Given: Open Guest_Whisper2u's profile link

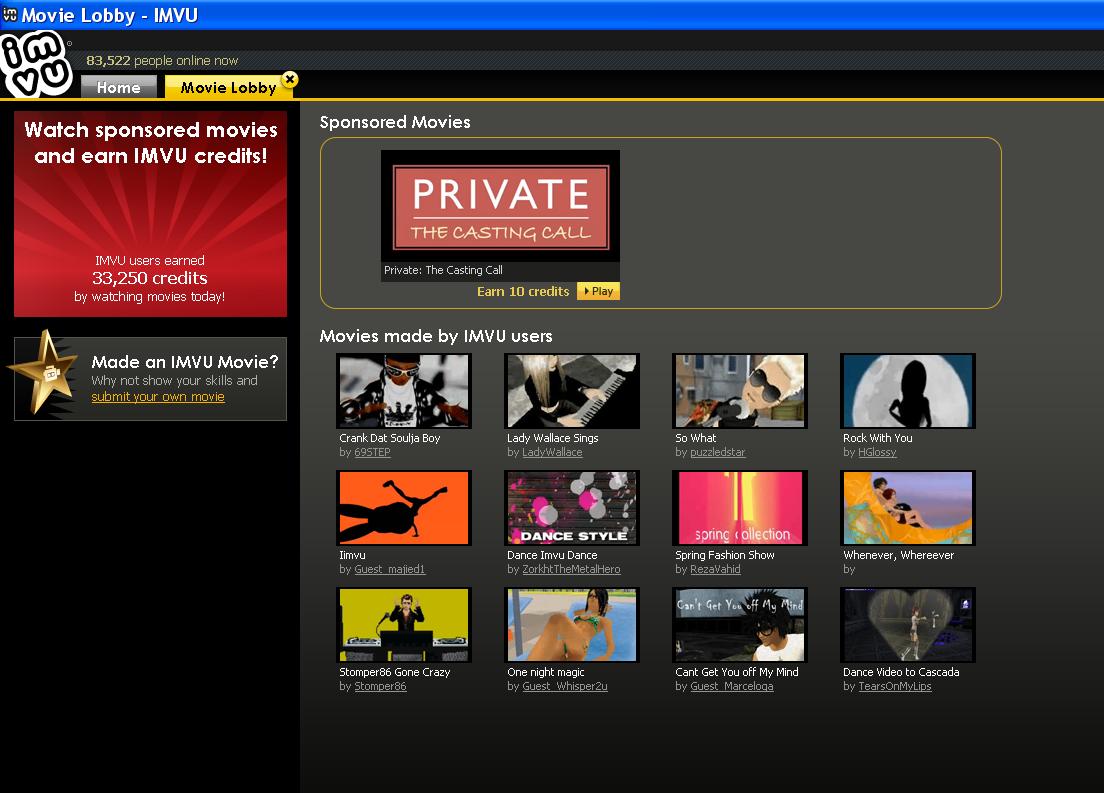Looking at the screenshot, I should click(565, 686).
